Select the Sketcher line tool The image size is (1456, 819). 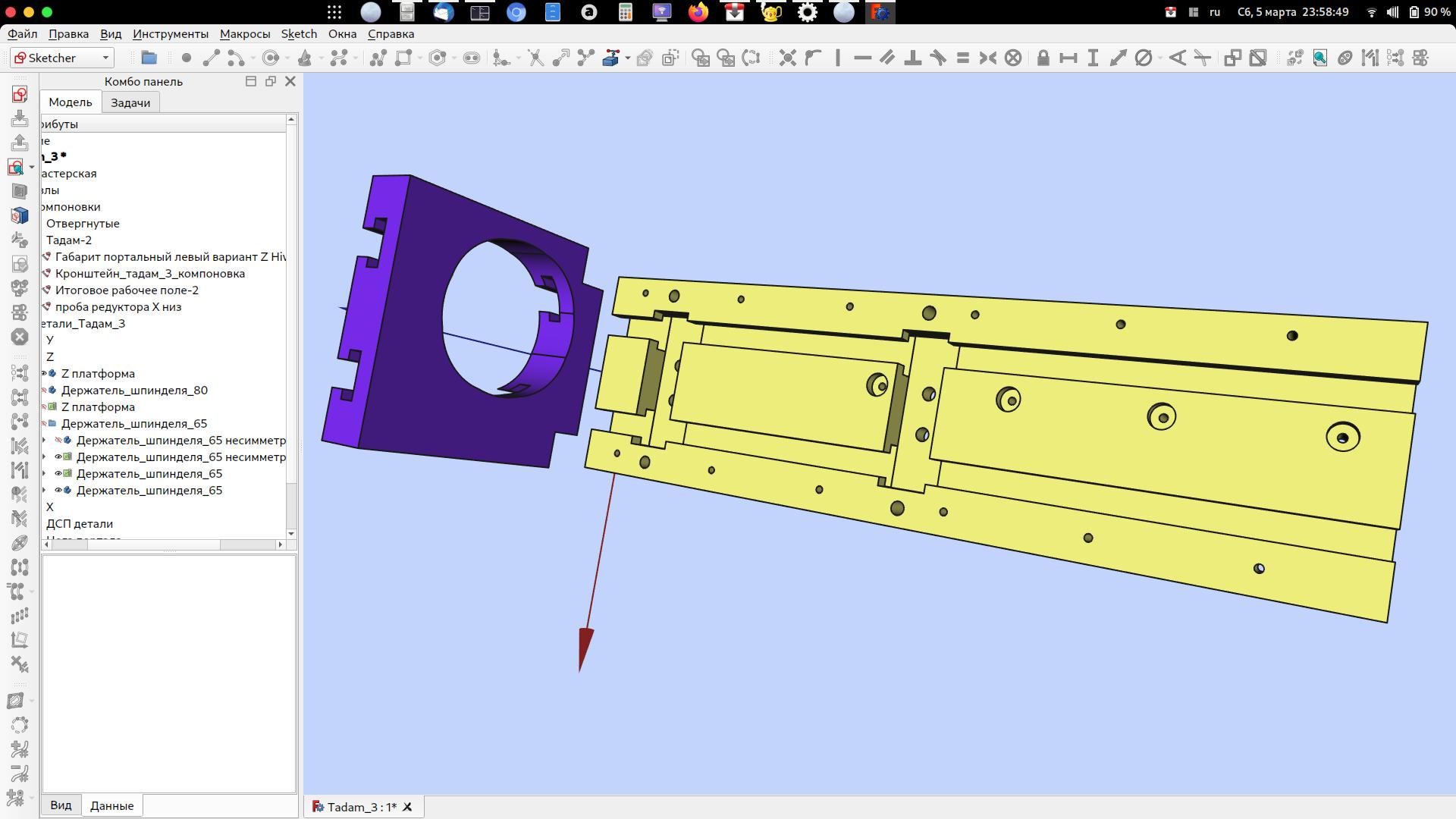212,58
